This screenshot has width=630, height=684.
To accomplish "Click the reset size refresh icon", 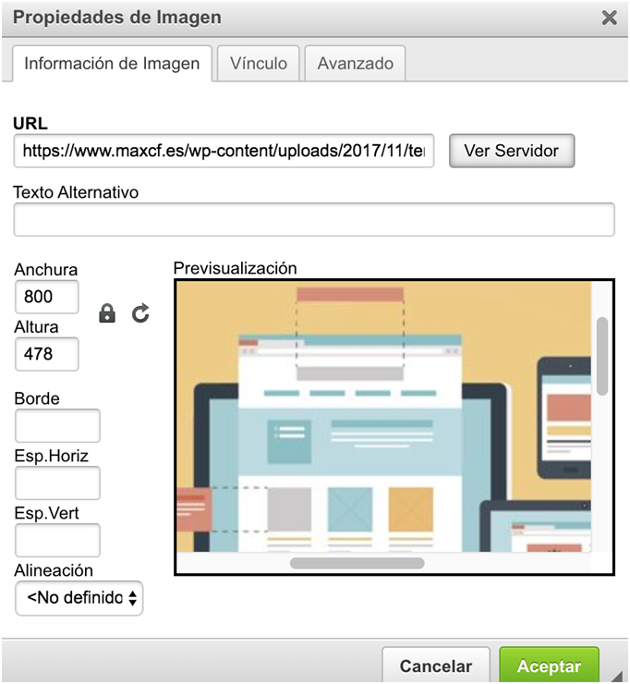I will (x=140, y=313).
